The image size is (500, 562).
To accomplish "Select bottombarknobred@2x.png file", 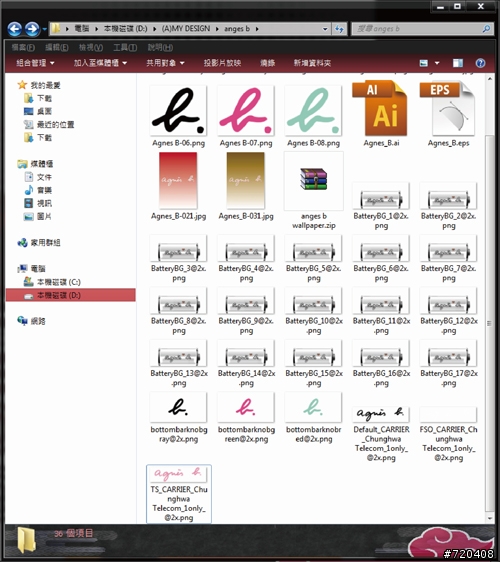I will 313,418.
